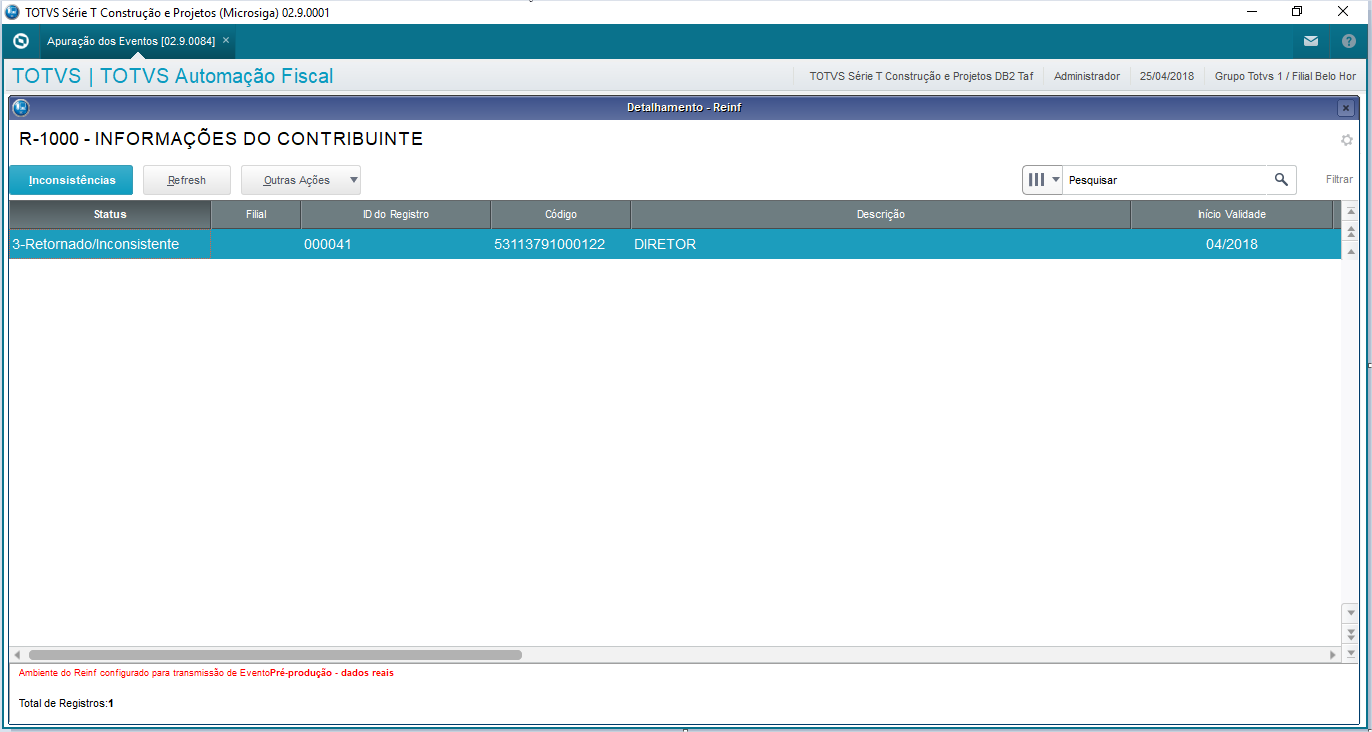The image size is (1372, 732).
Task: Click the Total de Registros:1 text
Action: click(66, 703)
